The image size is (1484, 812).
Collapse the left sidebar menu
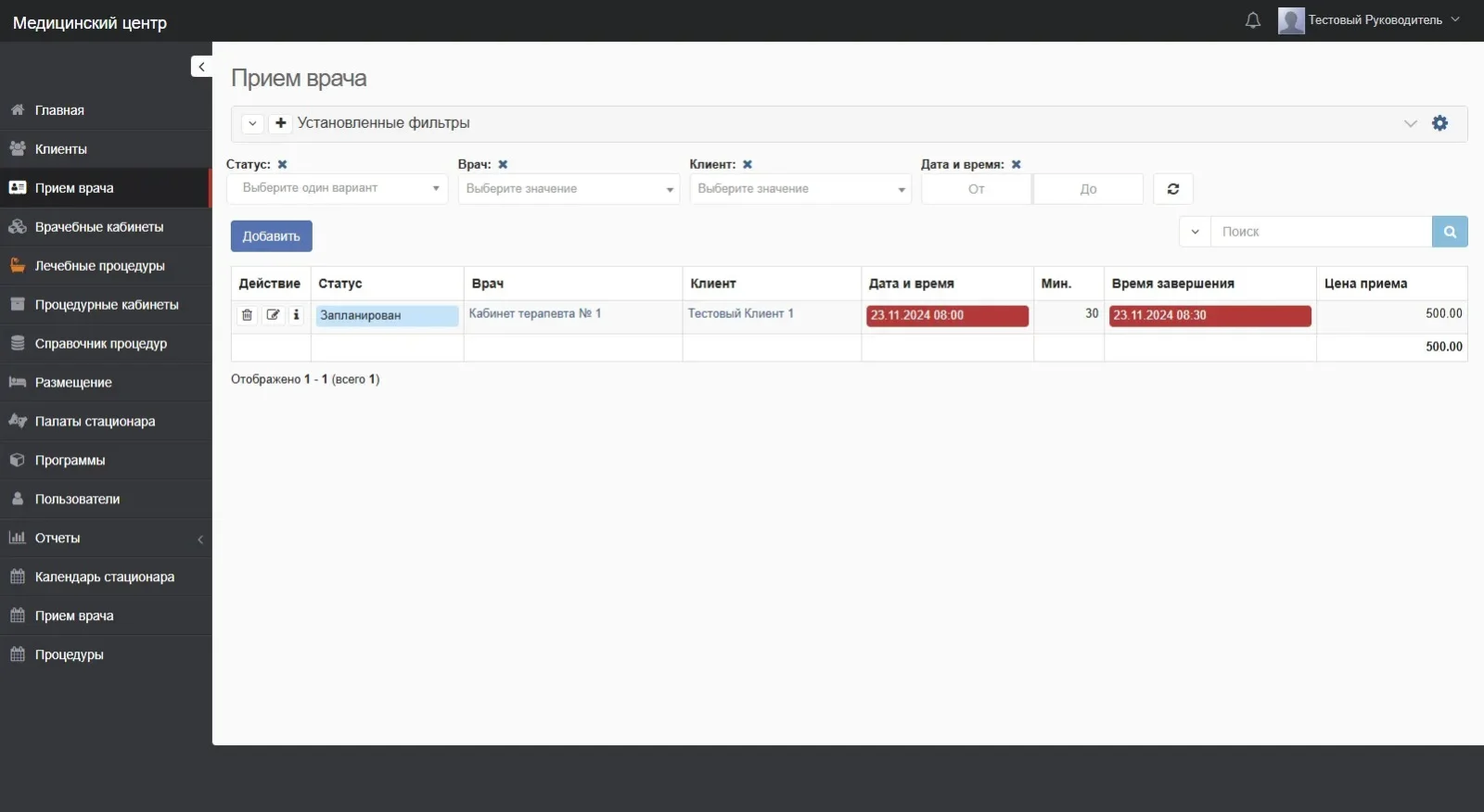tap(201, 67)
